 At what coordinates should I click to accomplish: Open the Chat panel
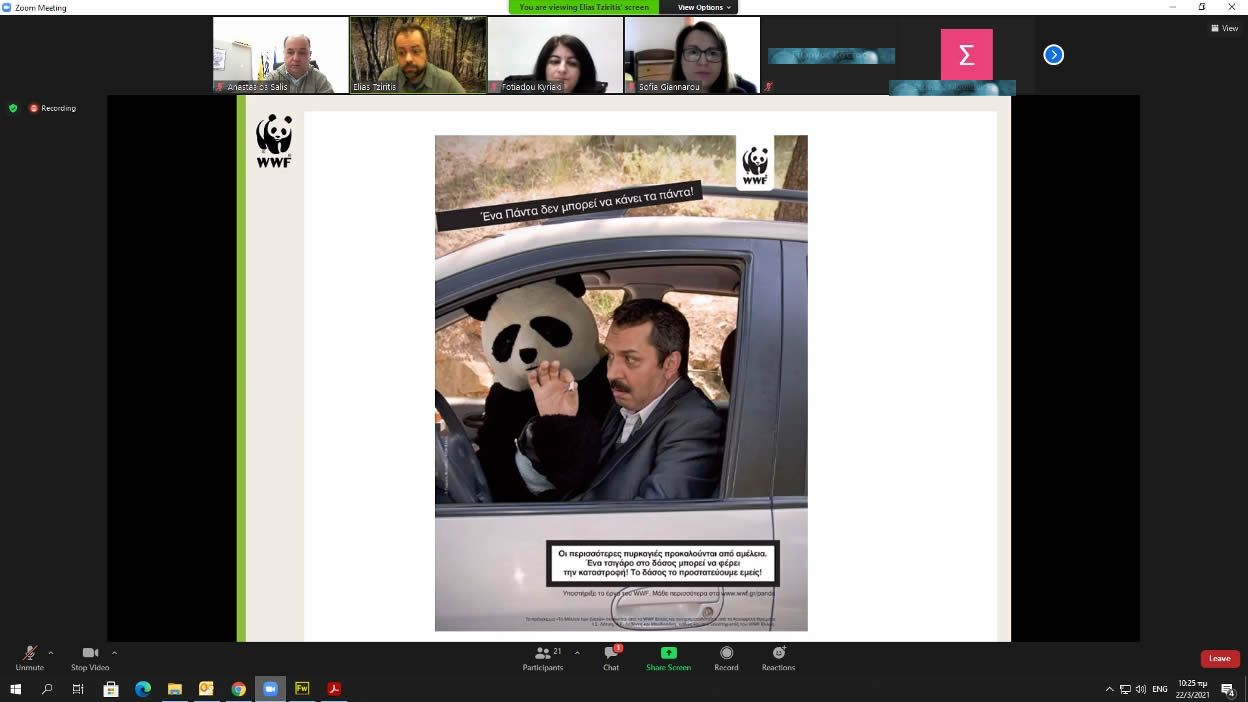611,657
